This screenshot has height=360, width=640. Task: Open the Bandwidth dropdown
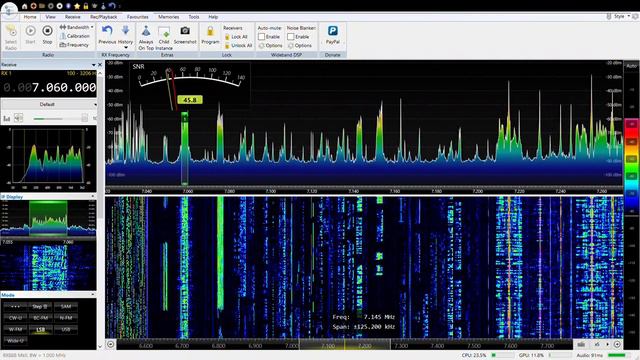[77, 27]
